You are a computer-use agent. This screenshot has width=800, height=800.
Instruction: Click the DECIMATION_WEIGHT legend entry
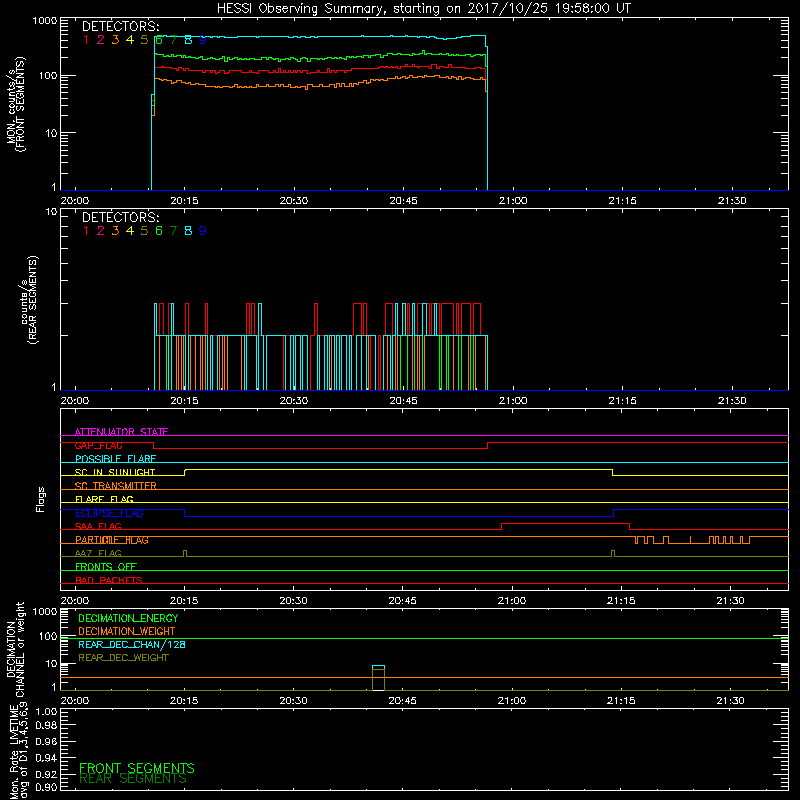pyautogui.click(x=127, y=632)
